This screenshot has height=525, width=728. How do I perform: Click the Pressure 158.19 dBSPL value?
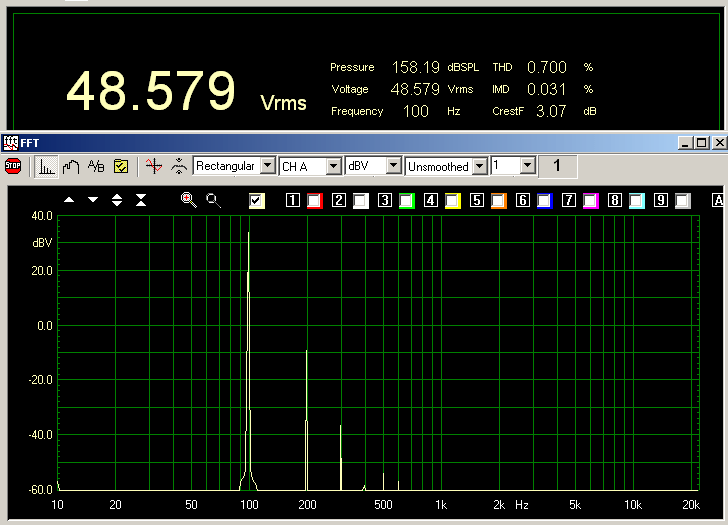pos(416,67)
